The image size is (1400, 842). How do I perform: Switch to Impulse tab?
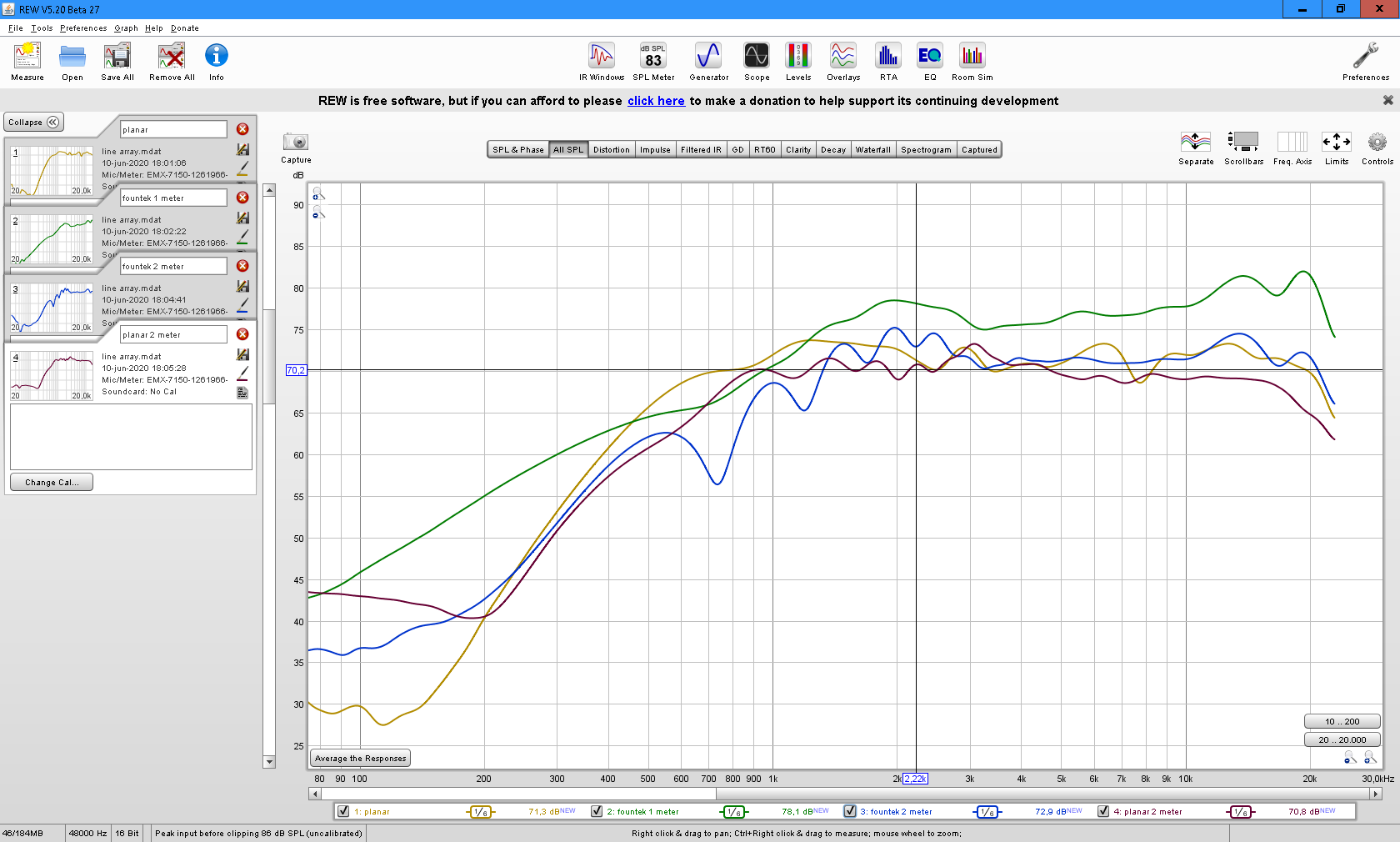tap(655, 150)
